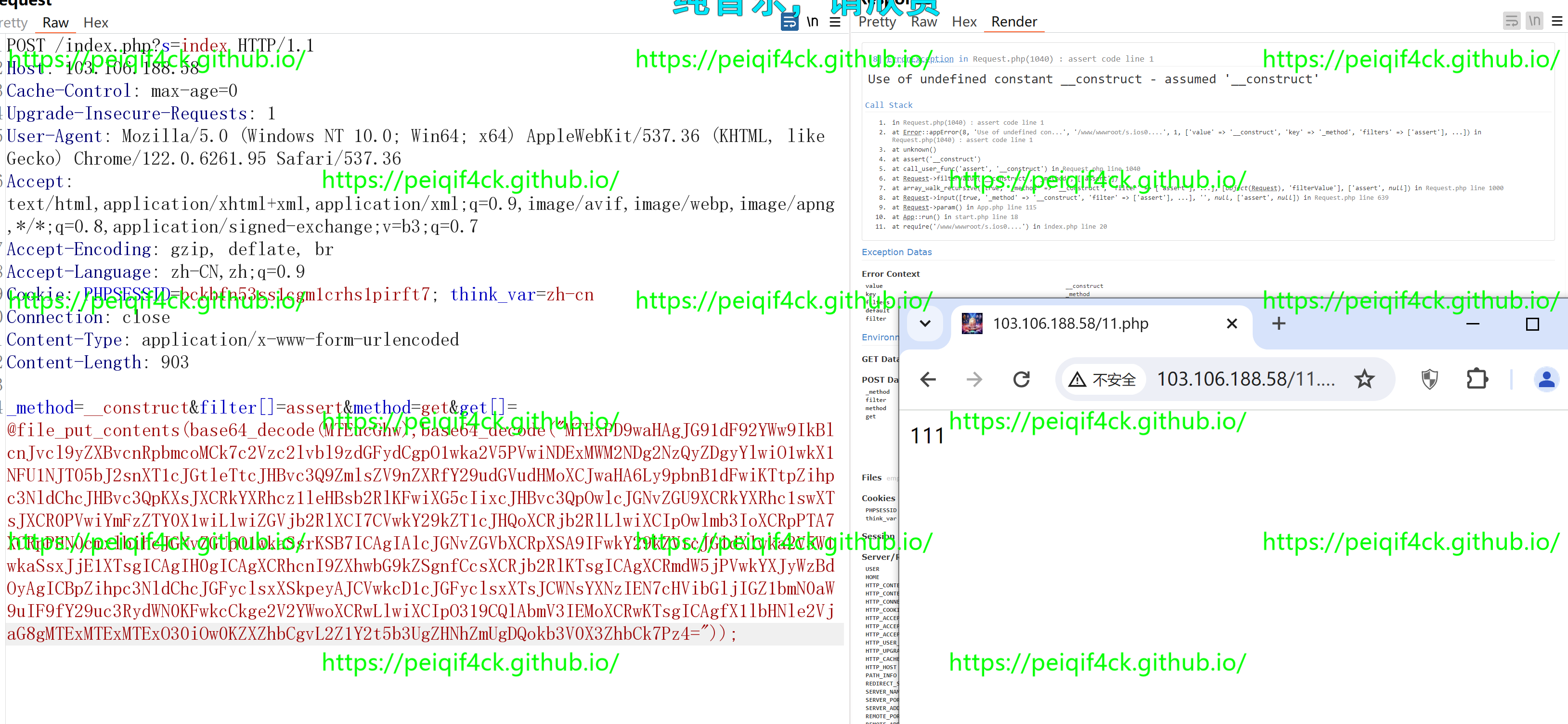The height and width of the screenshot is (724, 1568).
Task: Click the 不安全 not-secure warning chip
Action: [x=1102, y=379]
